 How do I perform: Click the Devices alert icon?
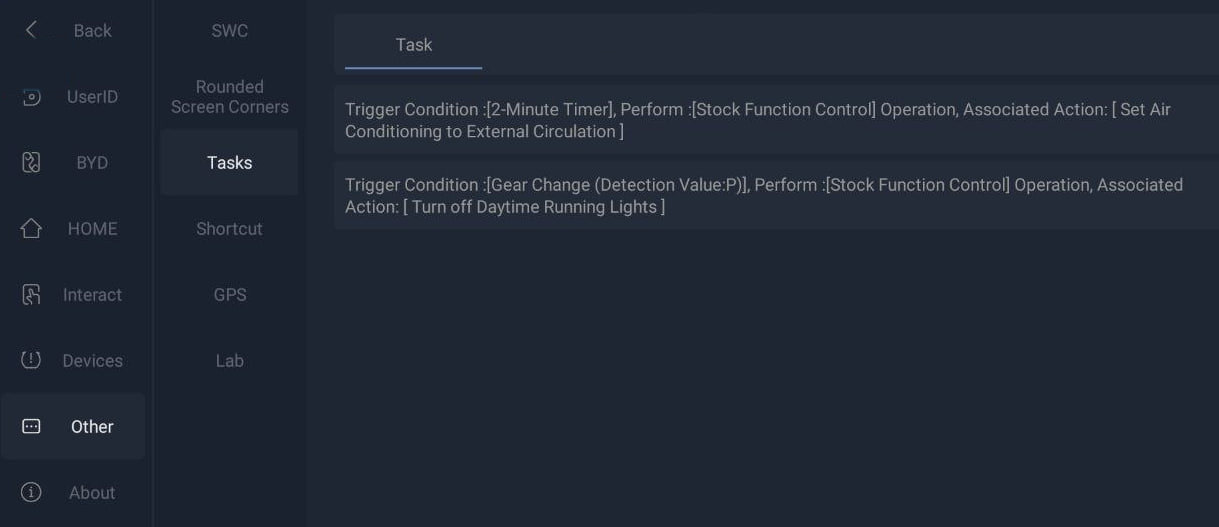(x=31, y=360)
